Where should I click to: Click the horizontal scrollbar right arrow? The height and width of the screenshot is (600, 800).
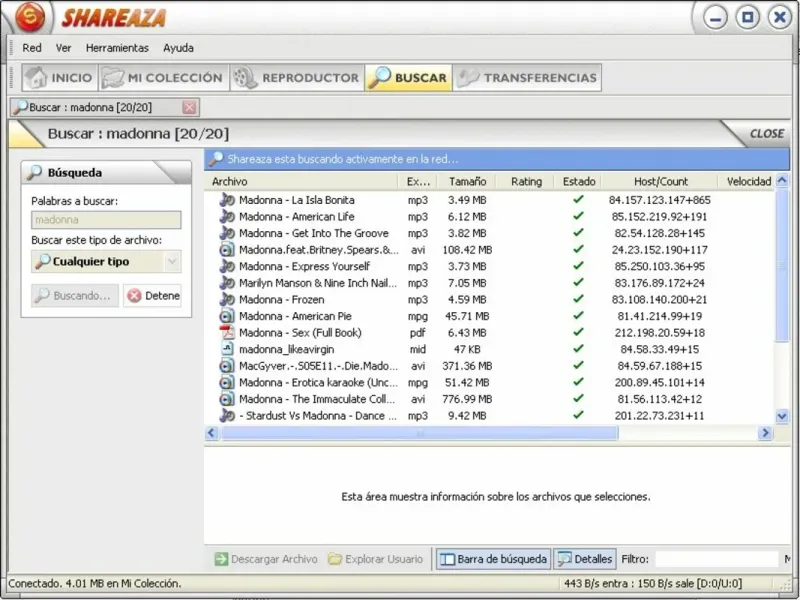click(x=765, y=433)
